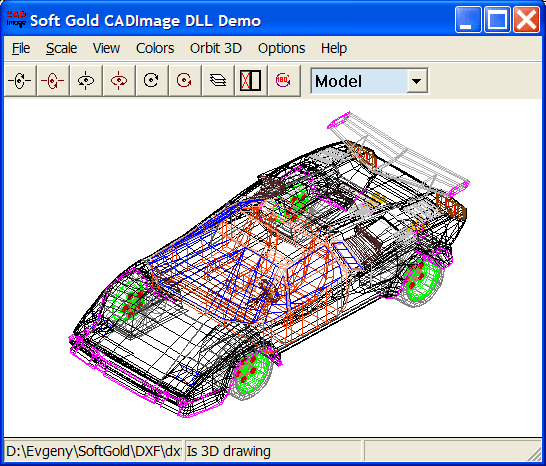546x466 pixels.
Task: Click the CAD Image title bar icon
Action: coord(16,20)
